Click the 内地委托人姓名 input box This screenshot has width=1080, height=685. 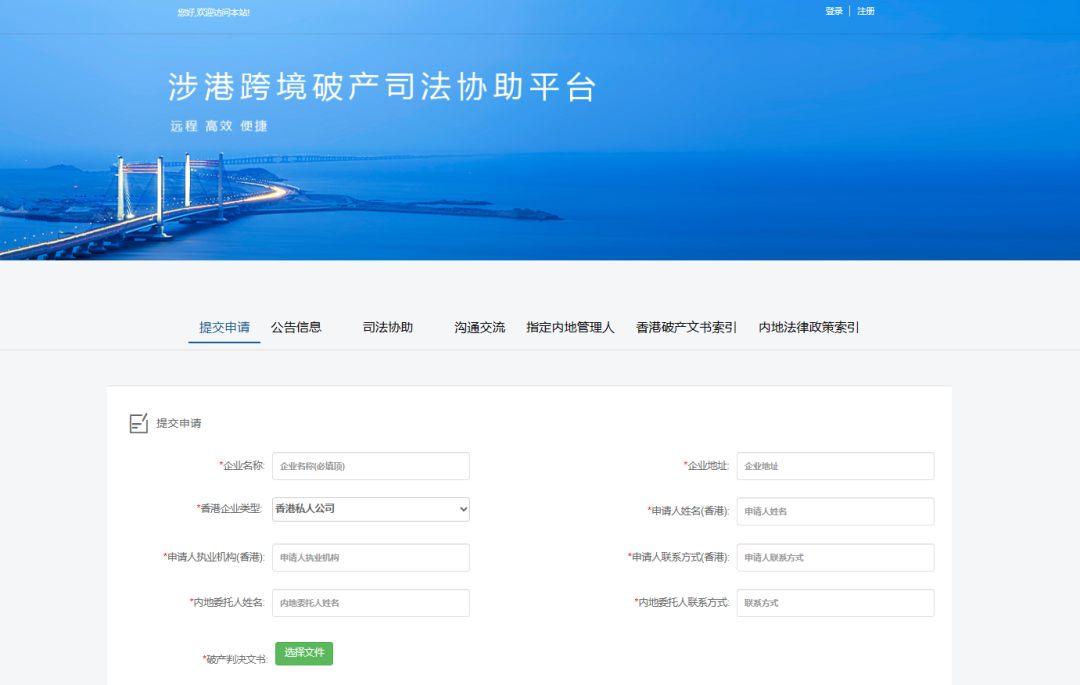click(x=370, y=603)
